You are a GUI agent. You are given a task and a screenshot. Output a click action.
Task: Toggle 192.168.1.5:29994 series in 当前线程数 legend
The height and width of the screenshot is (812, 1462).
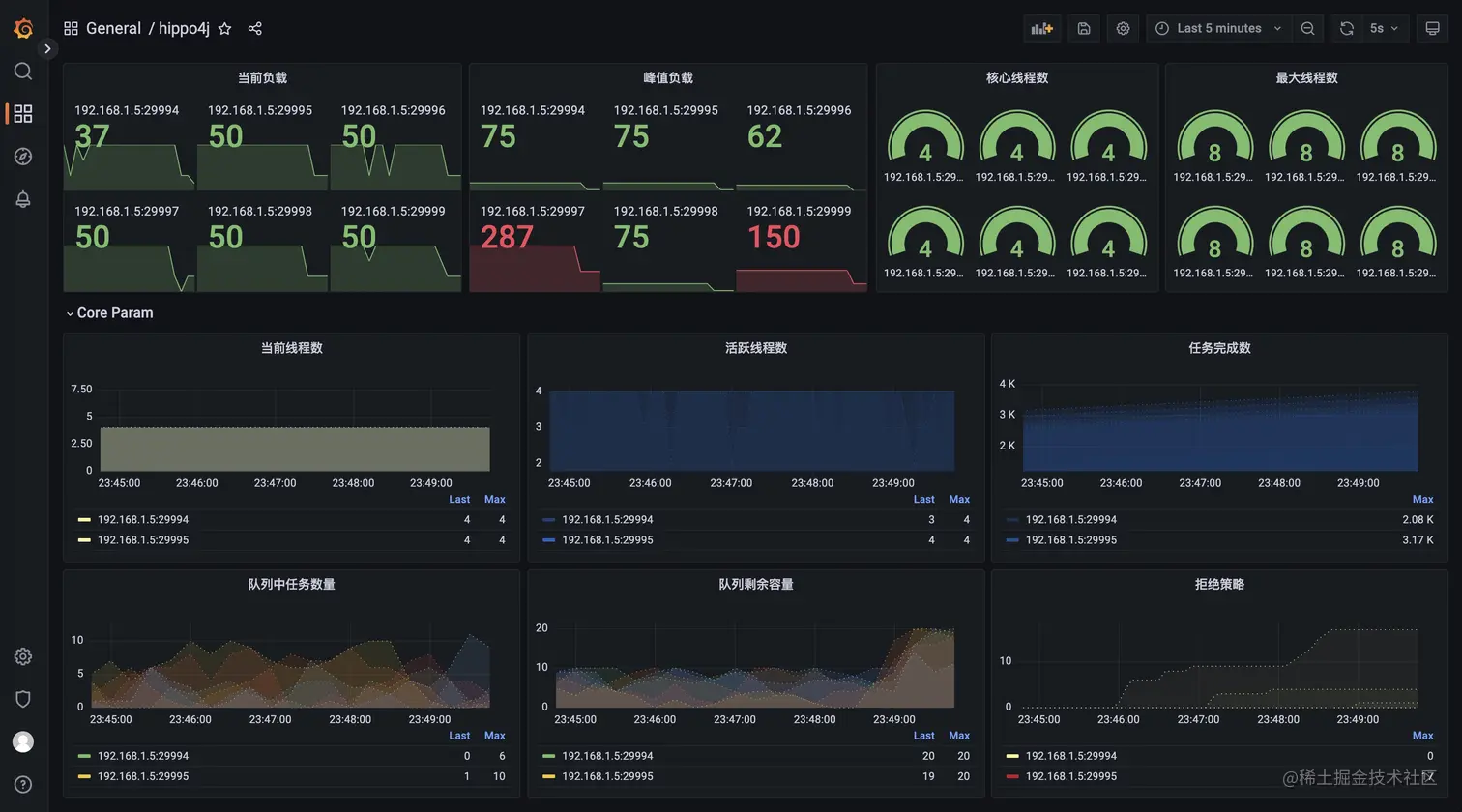coord(143,519)
